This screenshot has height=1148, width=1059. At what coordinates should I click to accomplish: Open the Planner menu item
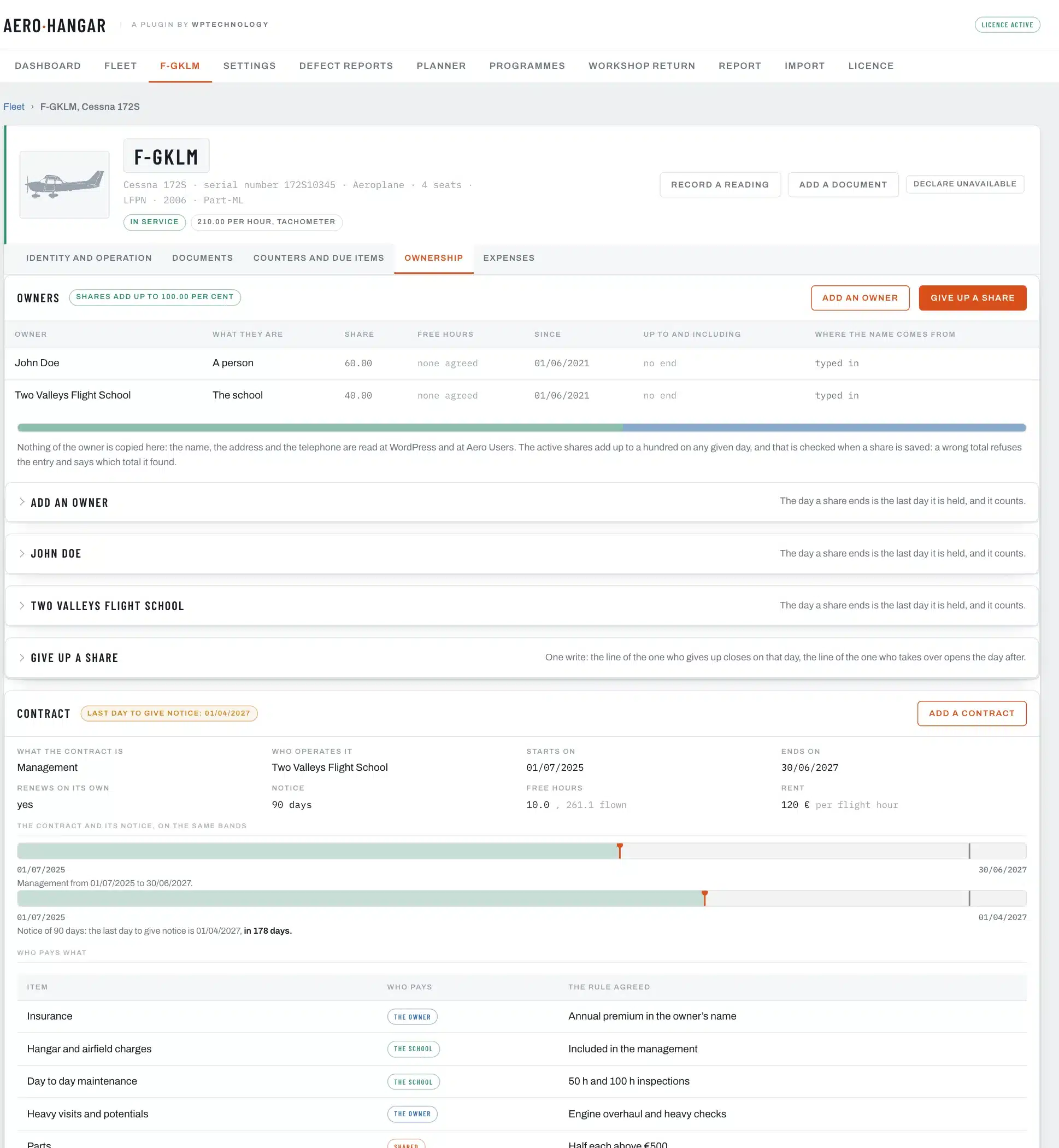coord(442,66)
